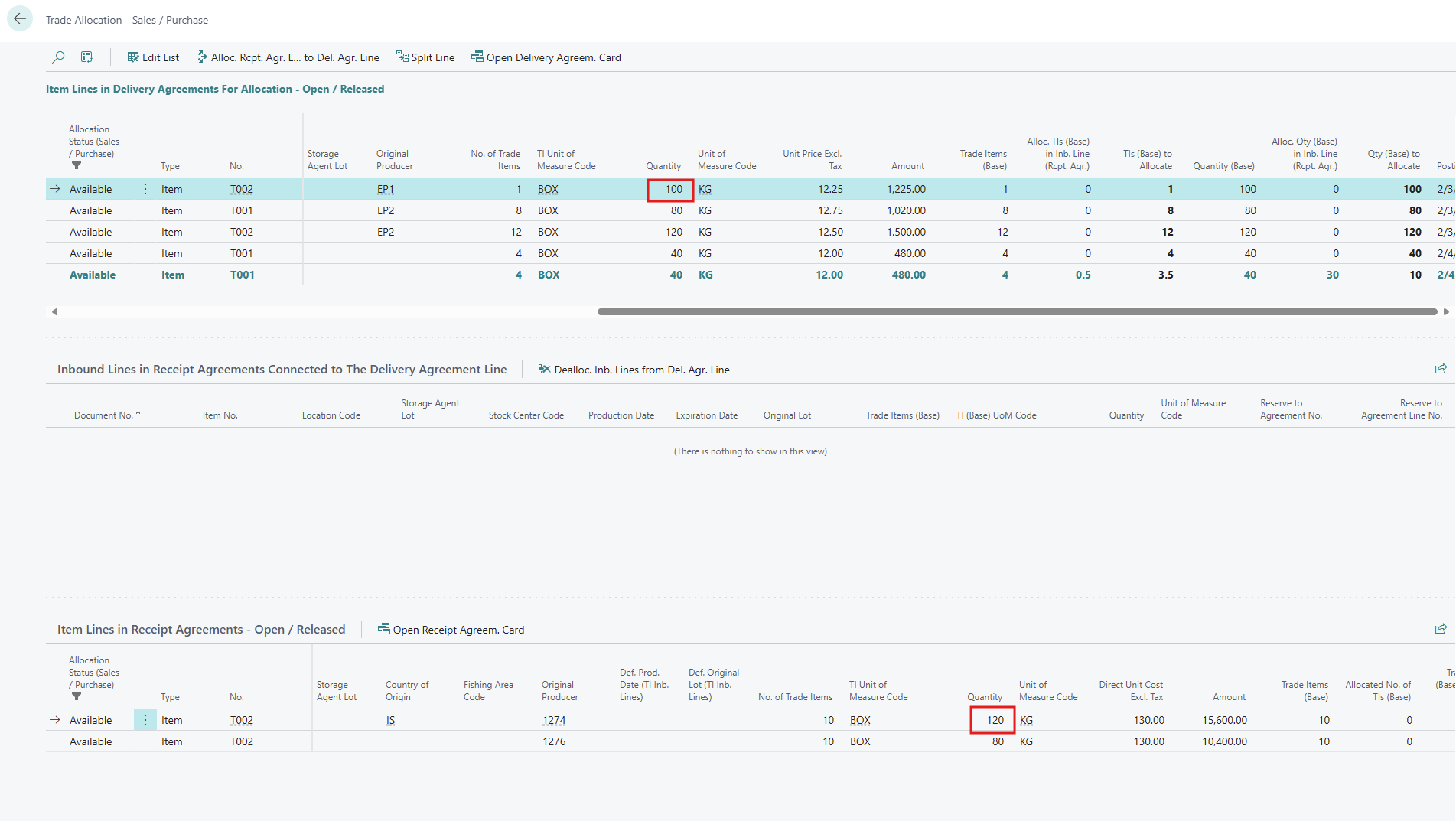This screenshot has height=821, width=1456.
Task: Open Receipt Agreem. Card
Action: 451,630
